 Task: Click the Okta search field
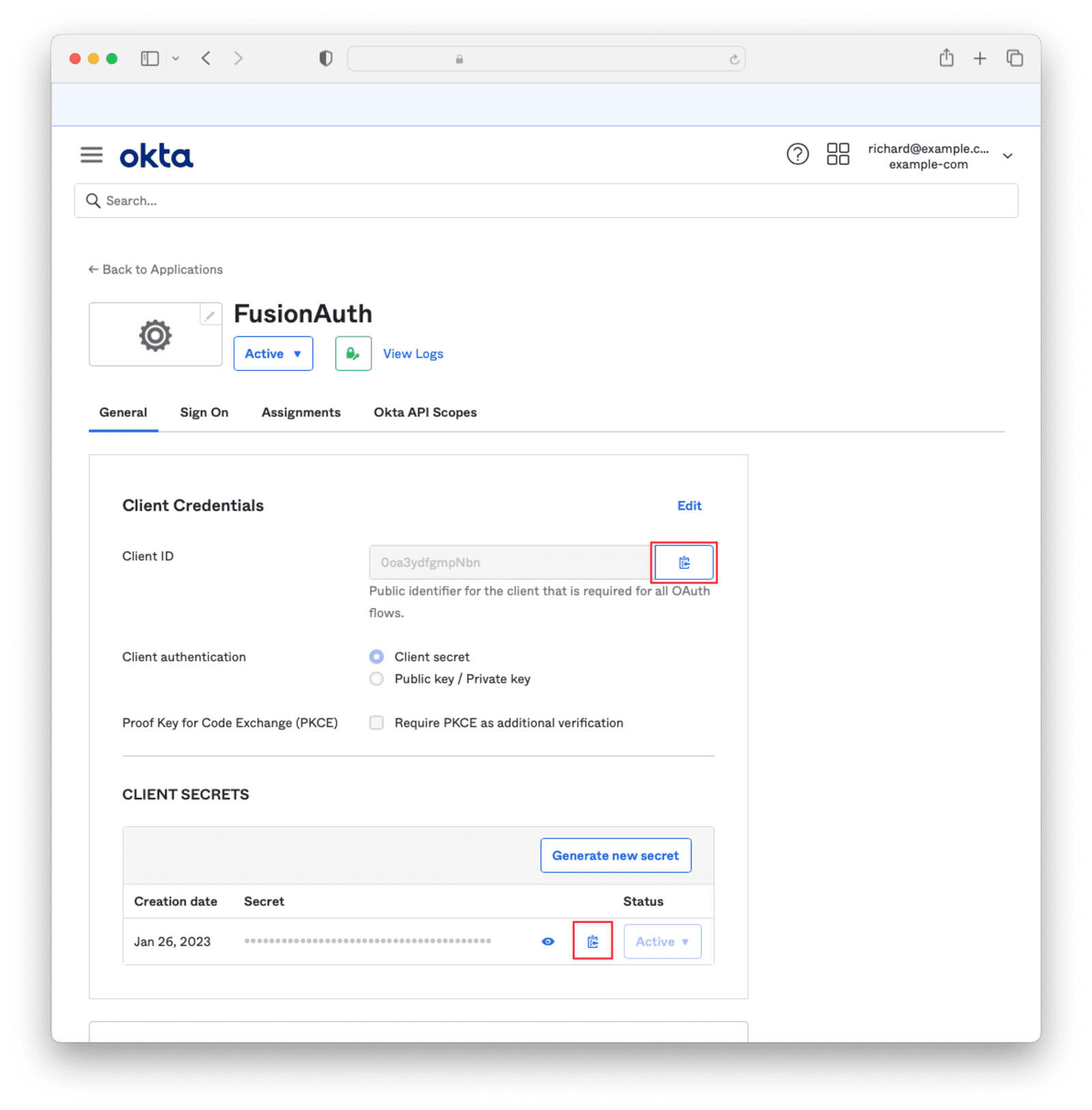pyautogui.click(x=546, y=201)
